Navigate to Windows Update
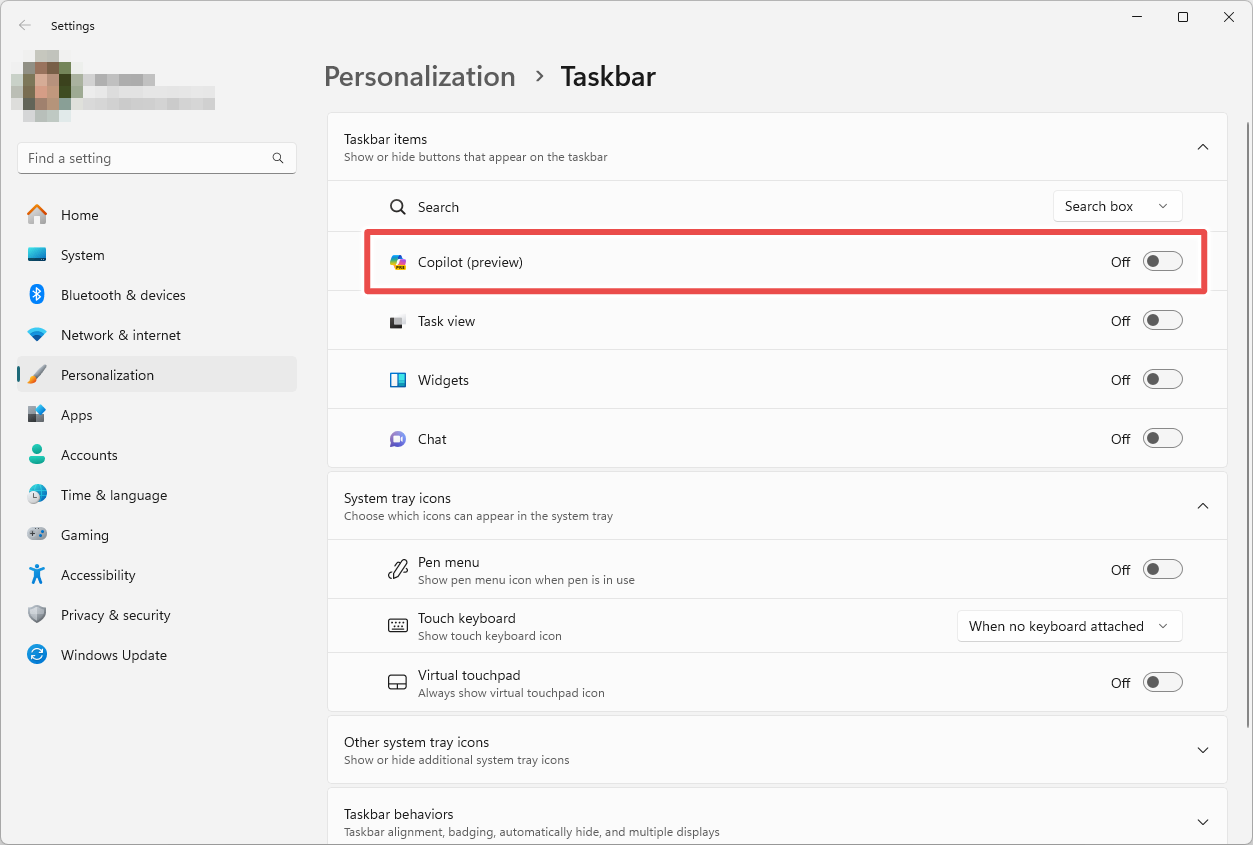The height and width of the screenshot is (845, 1253). click(x=157, y=655)
